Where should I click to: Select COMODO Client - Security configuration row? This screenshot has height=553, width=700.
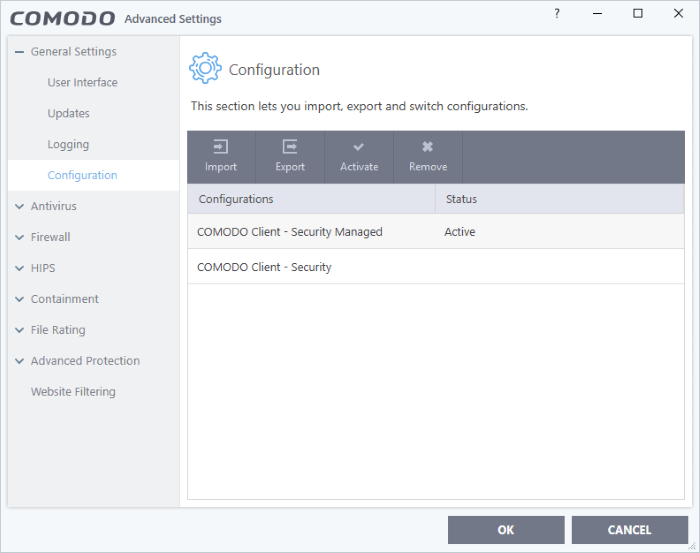(436, 266)
